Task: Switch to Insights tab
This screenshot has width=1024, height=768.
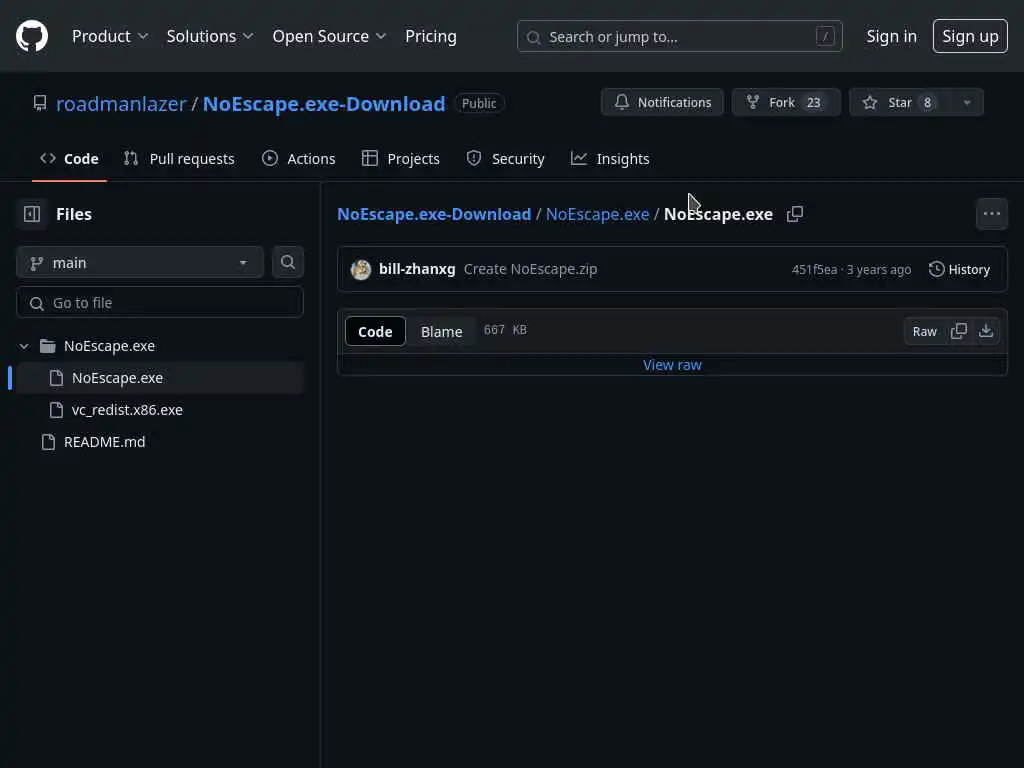Action: tap(610, 159)
